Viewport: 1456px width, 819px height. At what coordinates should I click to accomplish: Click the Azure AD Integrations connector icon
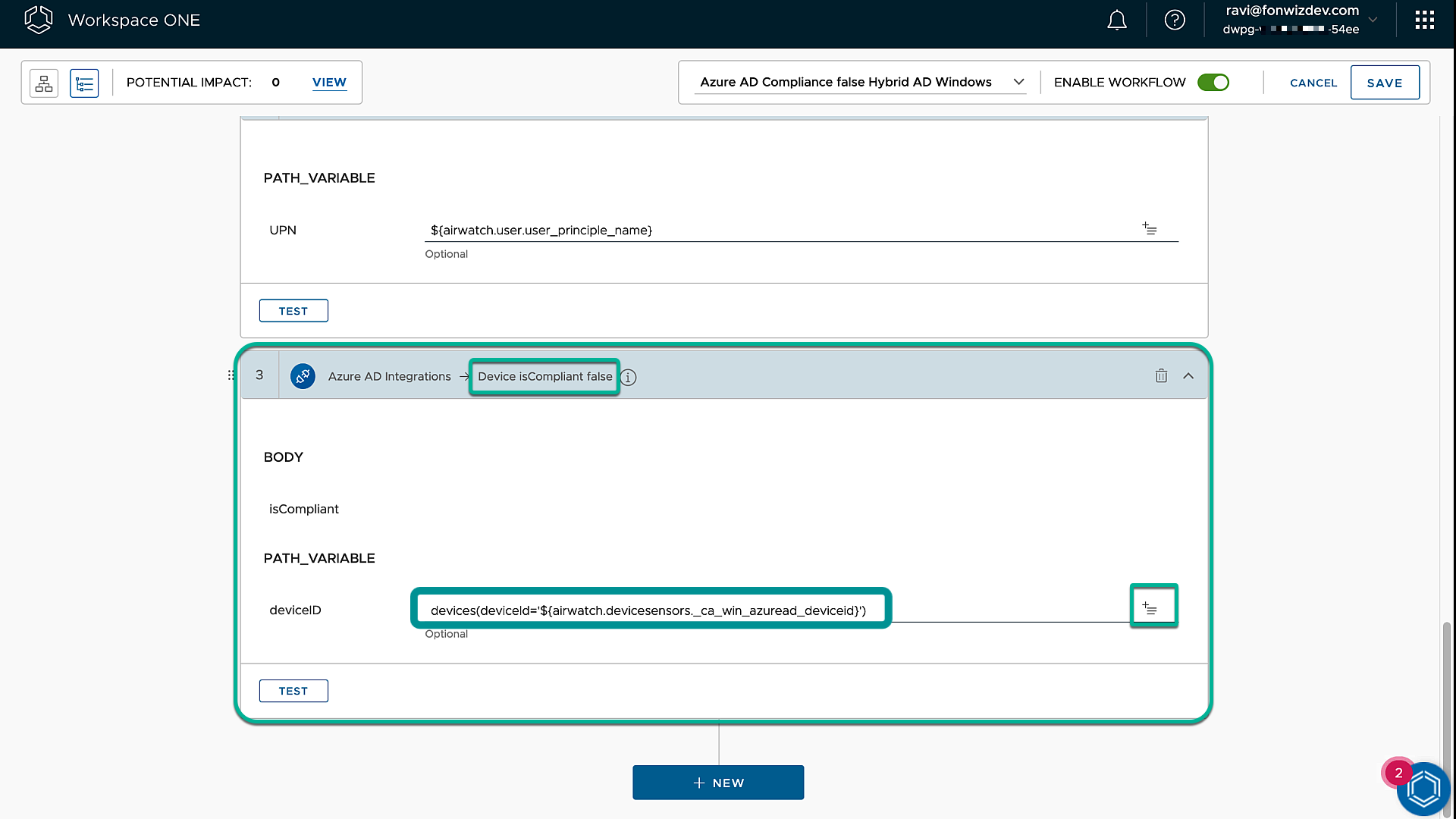click(303, 376)
